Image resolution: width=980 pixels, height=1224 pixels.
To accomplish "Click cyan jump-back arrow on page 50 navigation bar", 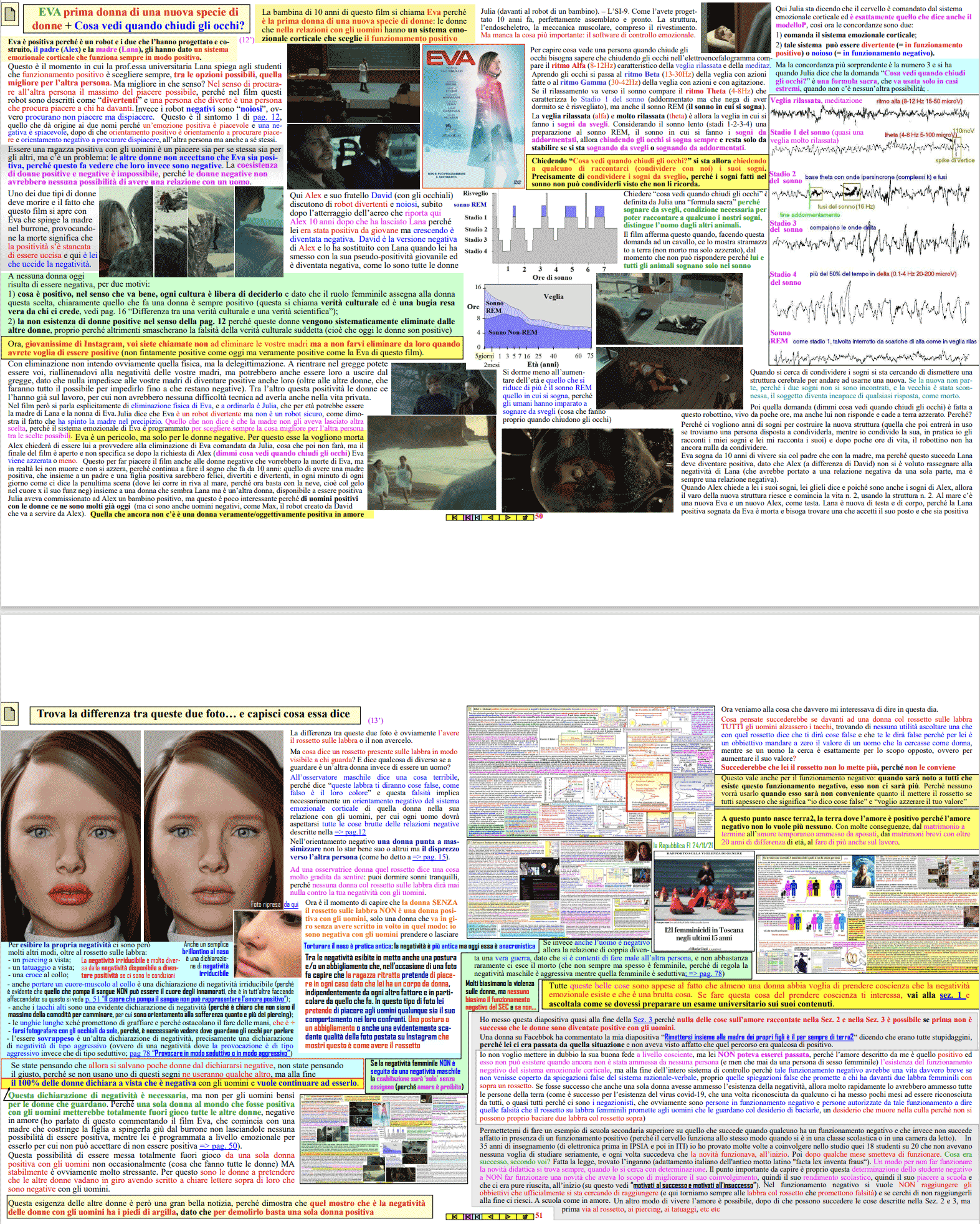I will 477,517.
